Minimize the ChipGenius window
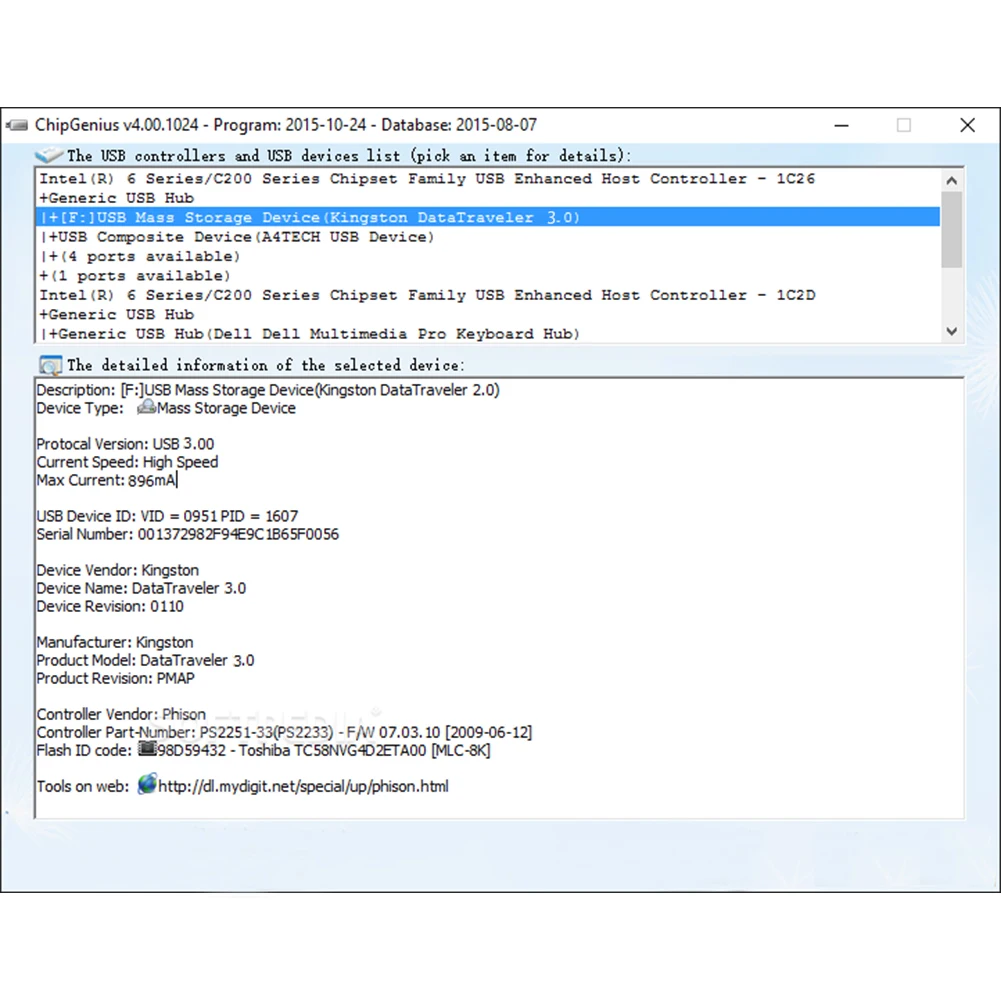Screen dimensions: 1001x1001 click(x=841, y=125)
